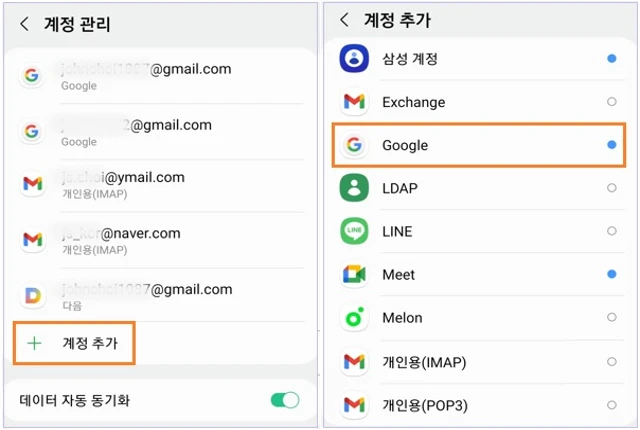Open the first @gmail.com Google account
This screenshot has width=640, height=430.
tap(161, 76)
